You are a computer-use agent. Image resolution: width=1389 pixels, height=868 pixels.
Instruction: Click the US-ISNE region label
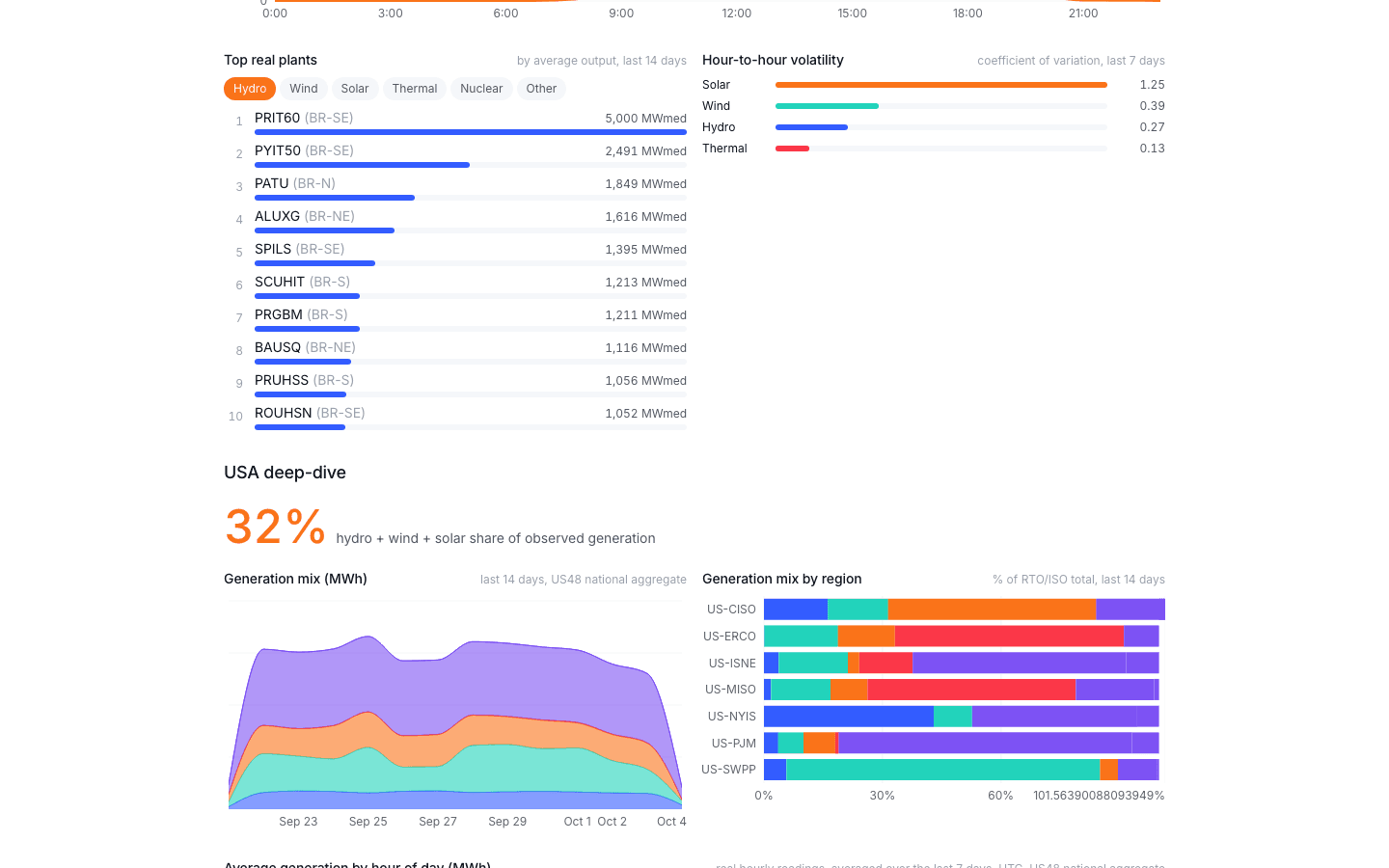click(732, 664)
